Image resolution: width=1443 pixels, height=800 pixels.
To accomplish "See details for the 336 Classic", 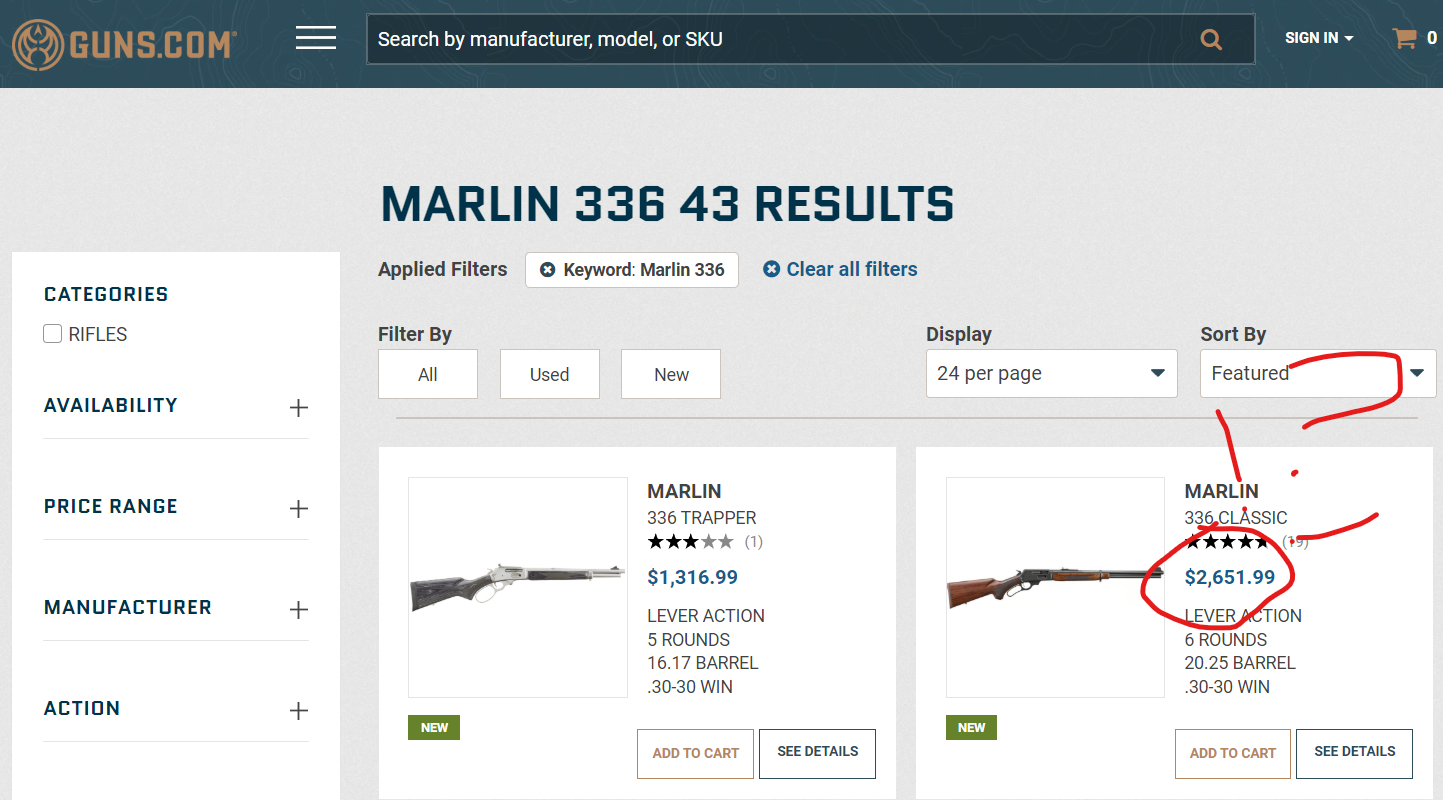I will click(x=1354, y=753).
